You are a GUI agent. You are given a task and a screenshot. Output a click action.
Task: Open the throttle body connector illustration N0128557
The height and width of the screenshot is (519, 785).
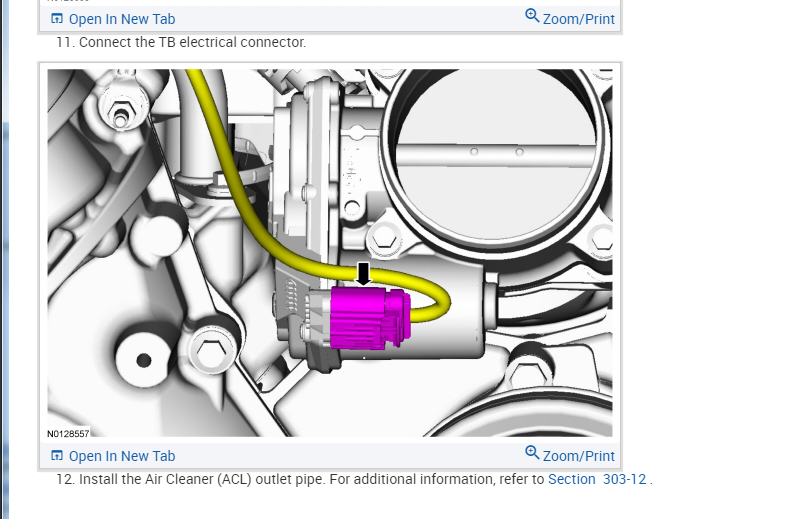point(329,253)
